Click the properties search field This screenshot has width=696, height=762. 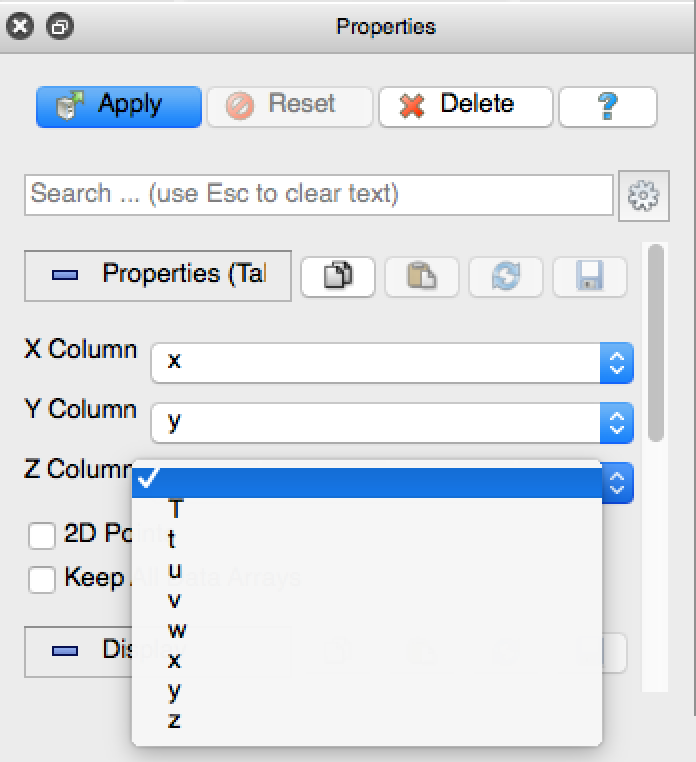click(318, 194)
